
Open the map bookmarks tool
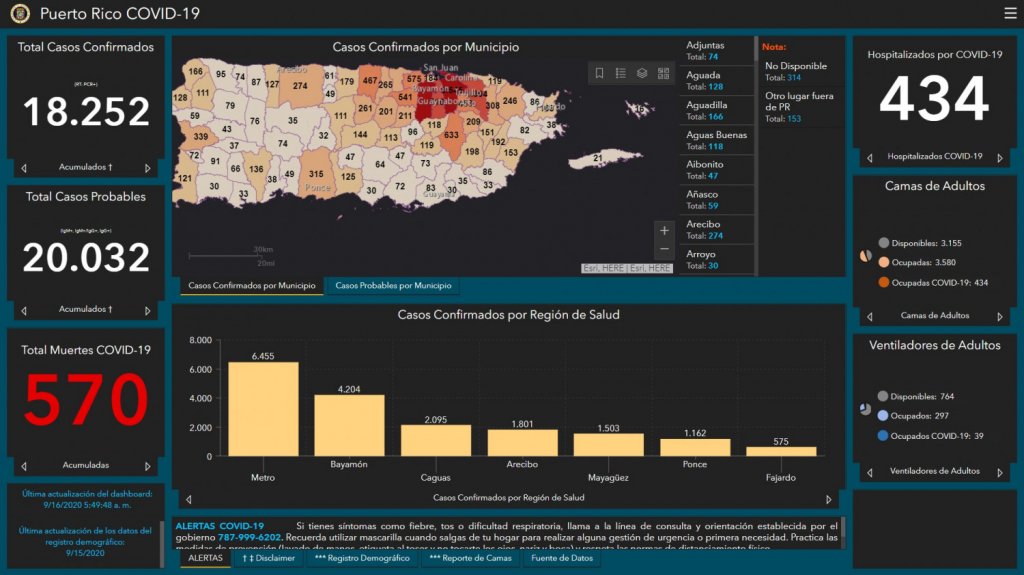[599, 73]
